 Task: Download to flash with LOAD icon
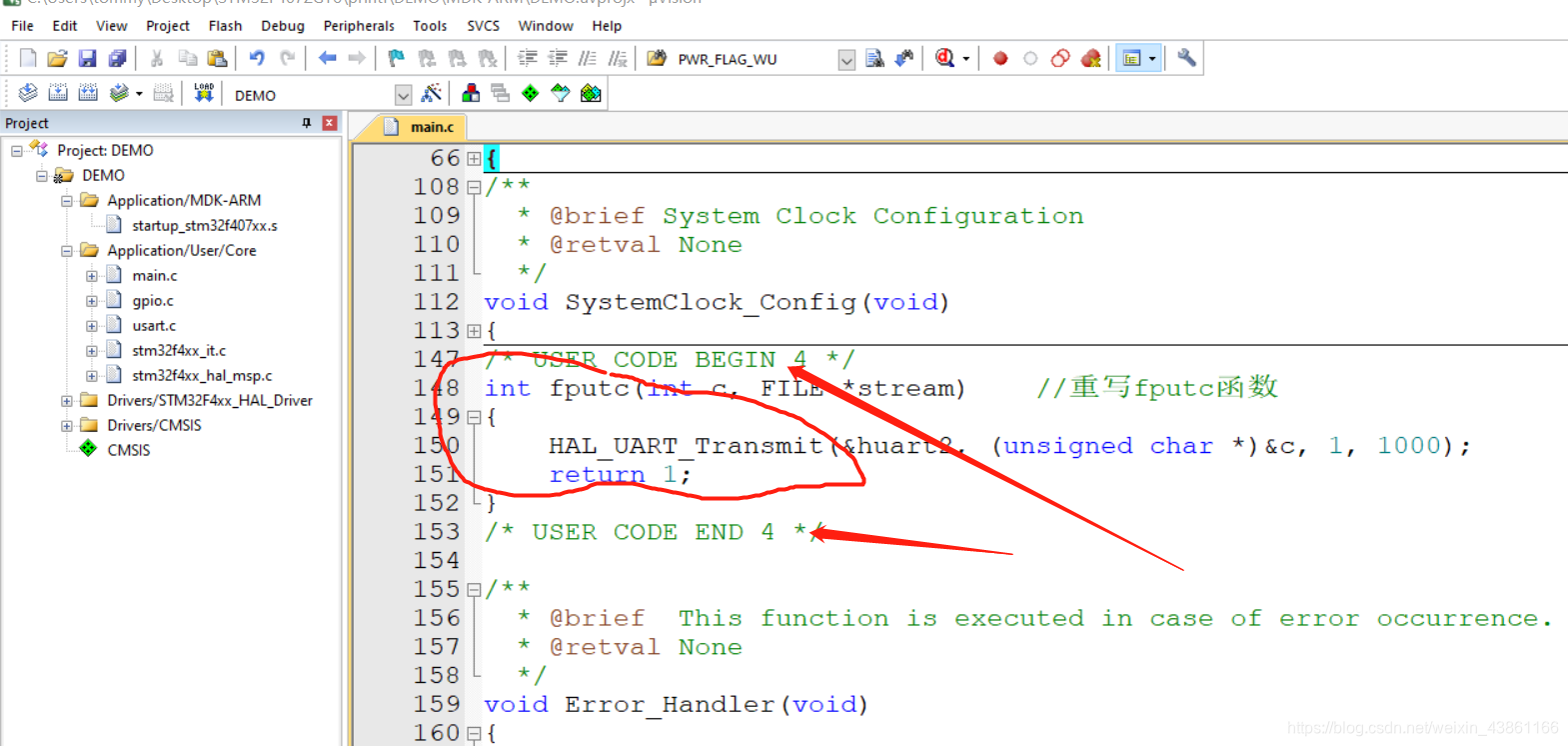(x=204, y=93)
